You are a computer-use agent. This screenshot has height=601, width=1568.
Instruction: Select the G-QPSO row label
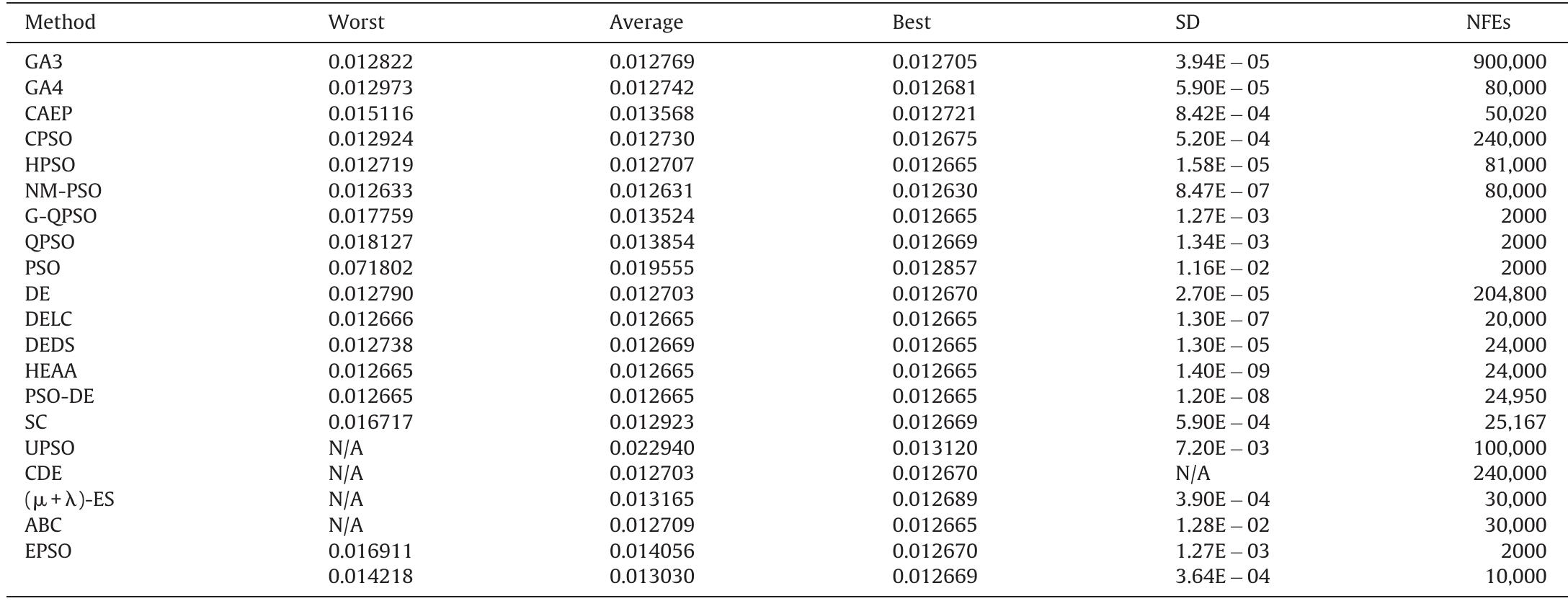[61, 216]
